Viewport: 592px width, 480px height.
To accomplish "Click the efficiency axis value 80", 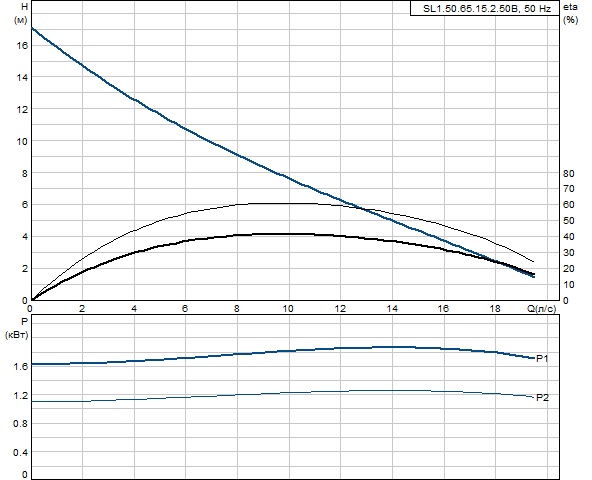I will point(569,173).
